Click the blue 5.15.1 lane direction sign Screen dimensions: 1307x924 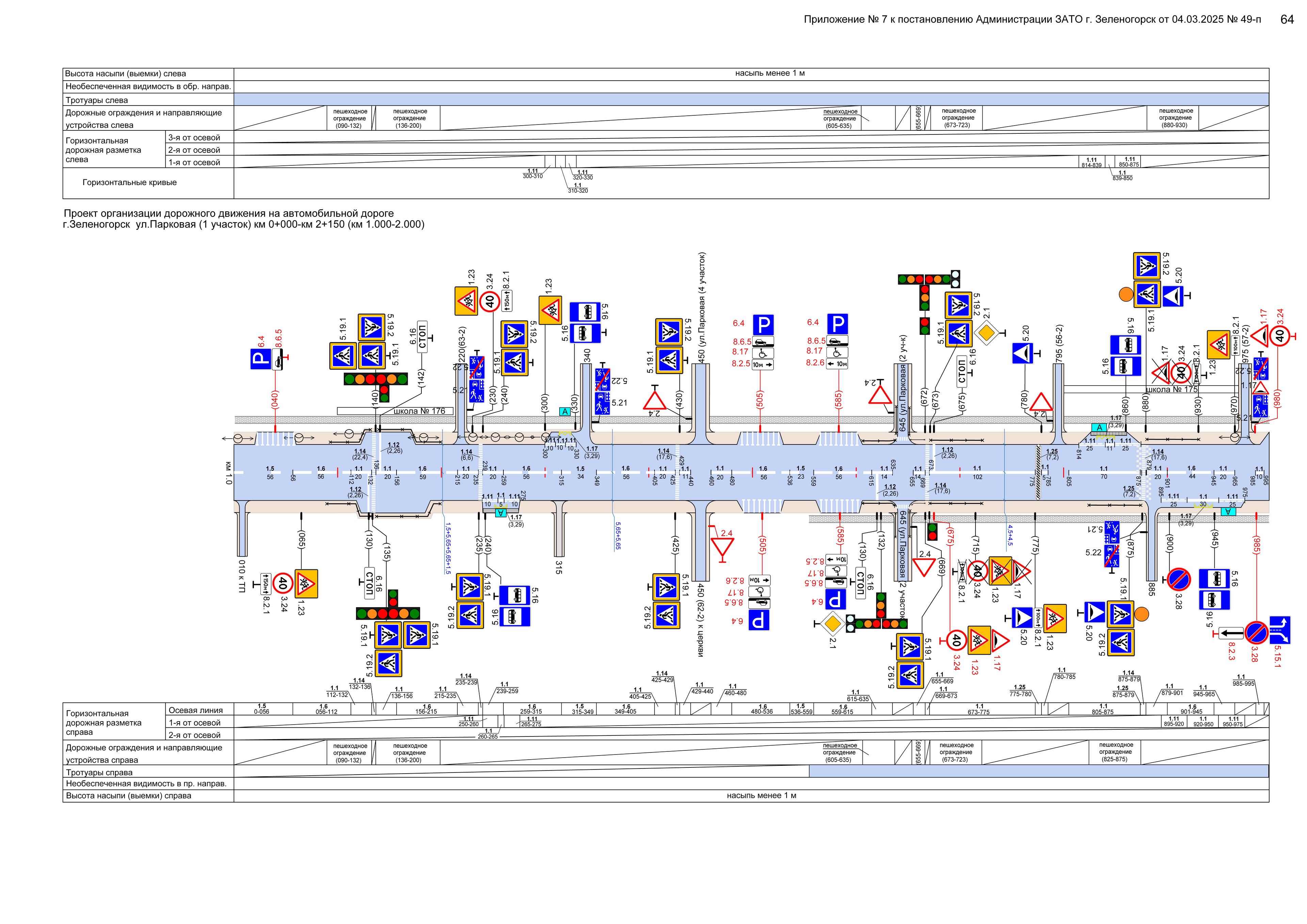click(x=1280, y=630)
